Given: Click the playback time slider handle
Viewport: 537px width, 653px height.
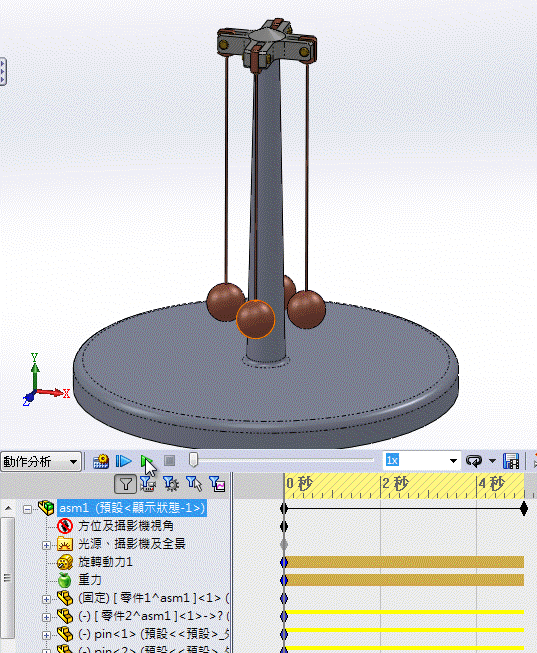Looking at the screenshot, I should point(193,460).
